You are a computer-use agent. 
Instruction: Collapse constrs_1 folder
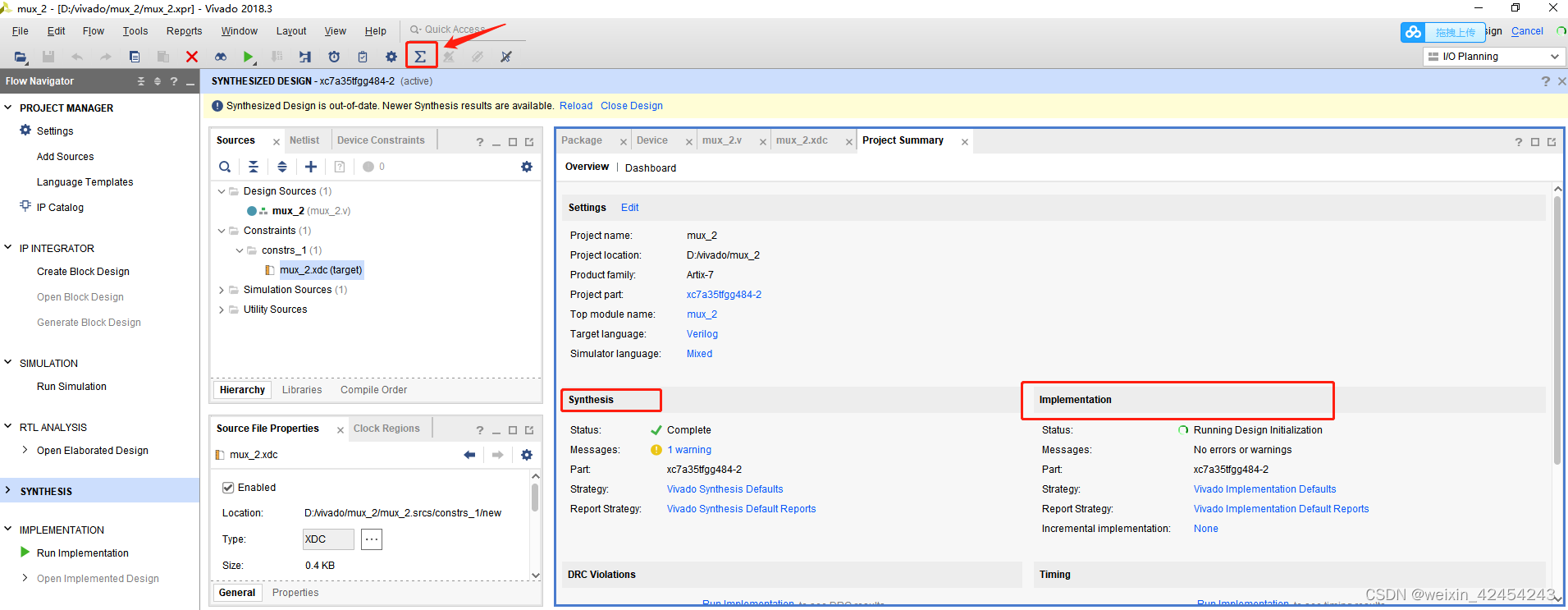coord(240,250)
